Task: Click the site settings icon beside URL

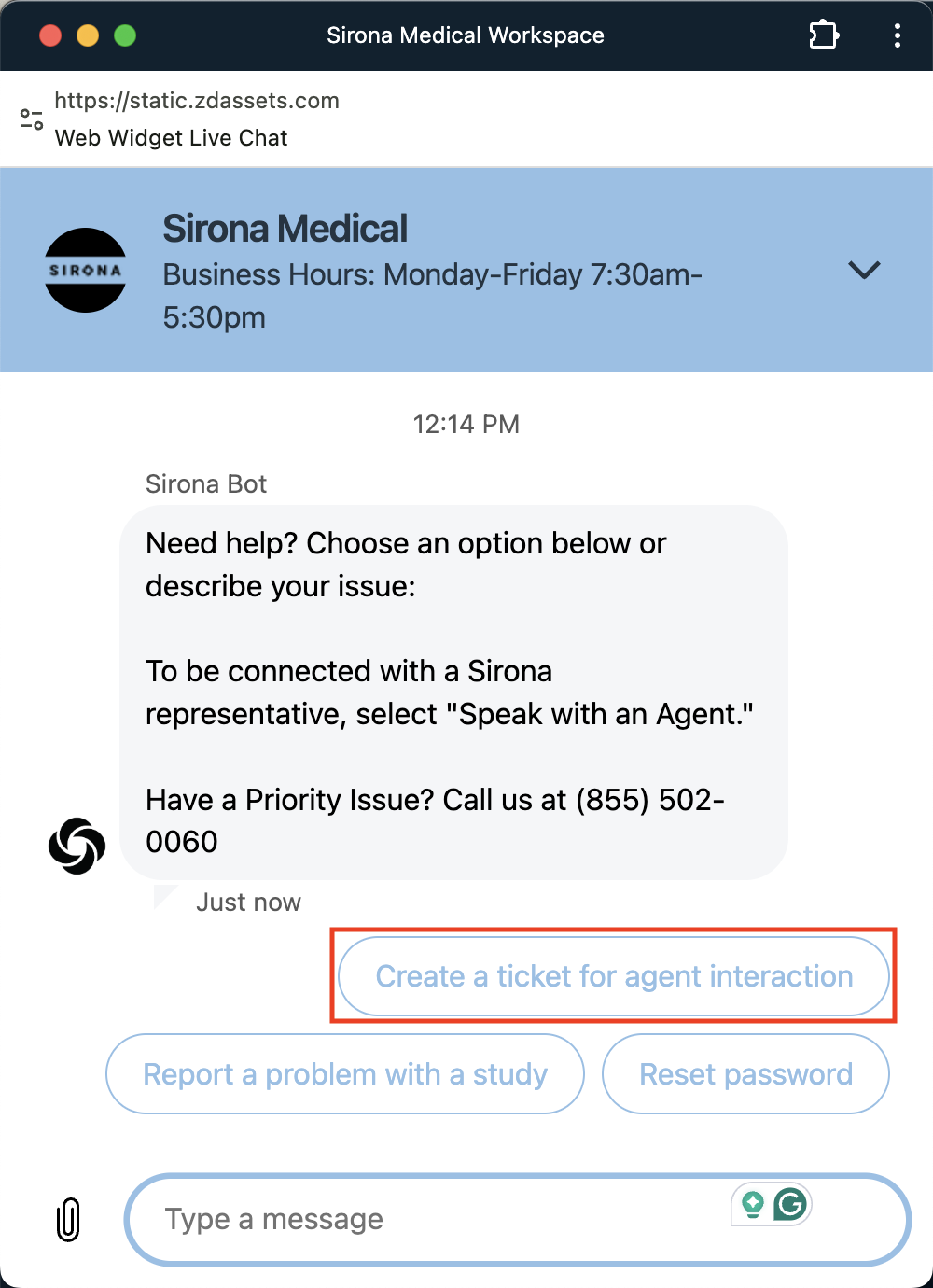Action: (x=32, y=119)
